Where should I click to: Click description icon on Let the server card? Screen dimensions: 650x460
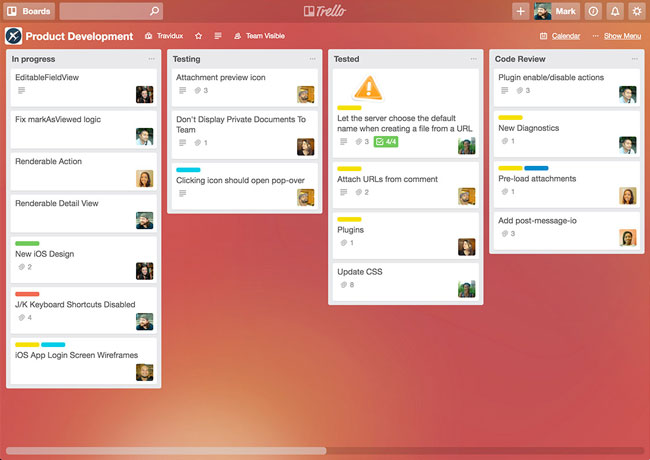tap(344, 142)
